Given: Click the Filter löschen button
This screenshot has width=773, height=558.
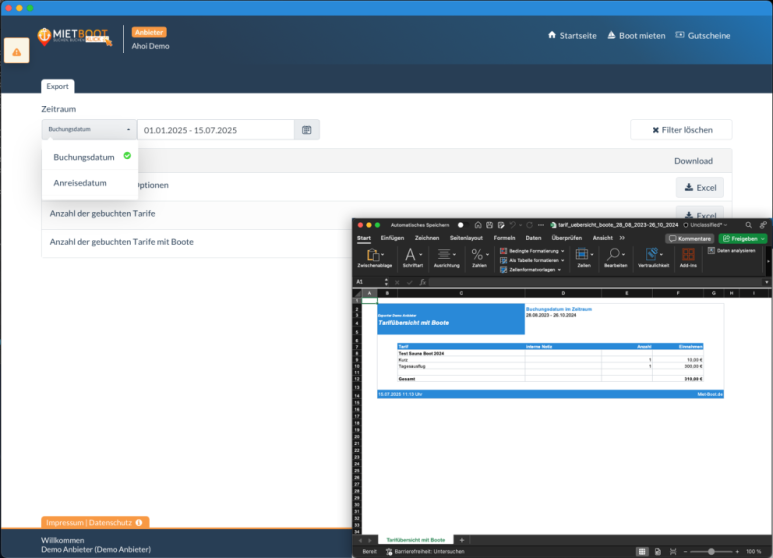Looking at the screenshot, I should pos(680,130).
